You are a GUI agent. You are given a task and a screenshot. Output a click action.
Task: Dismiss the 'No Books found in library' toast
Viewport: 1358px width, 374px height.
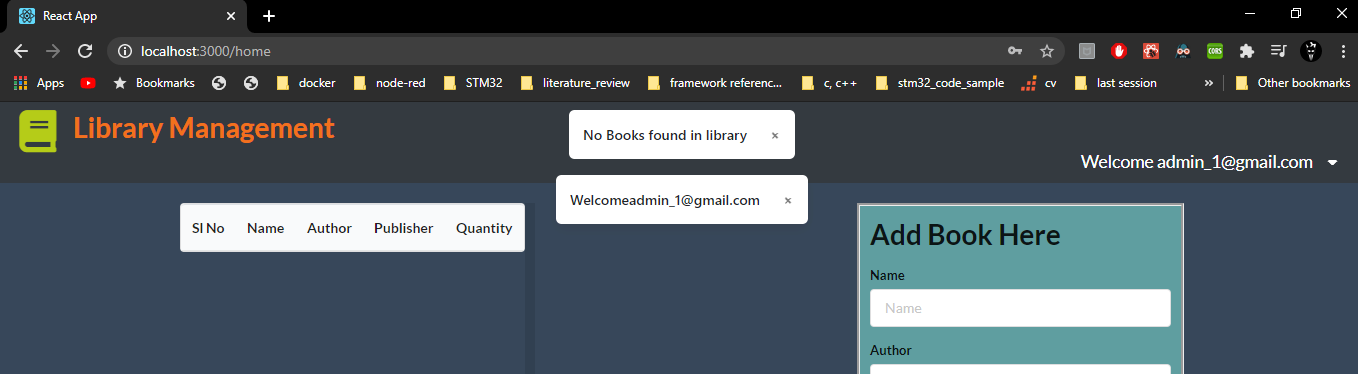[x=775, y=135]
